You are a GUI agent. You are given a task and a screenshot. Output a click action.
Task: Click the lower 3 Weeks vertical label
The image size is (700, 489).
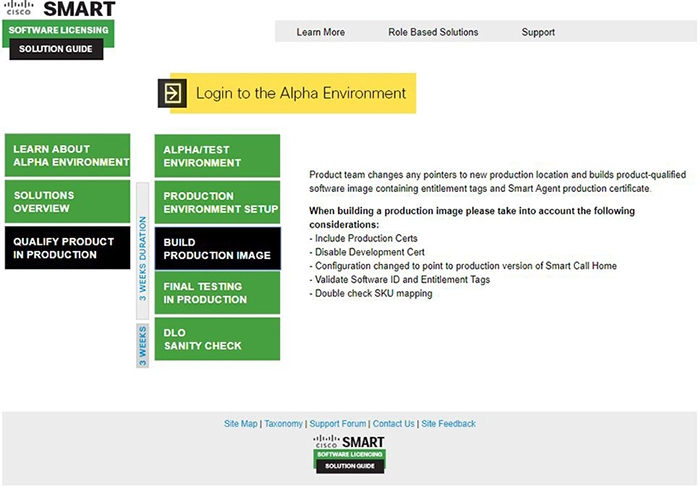(x=142, y=346)
